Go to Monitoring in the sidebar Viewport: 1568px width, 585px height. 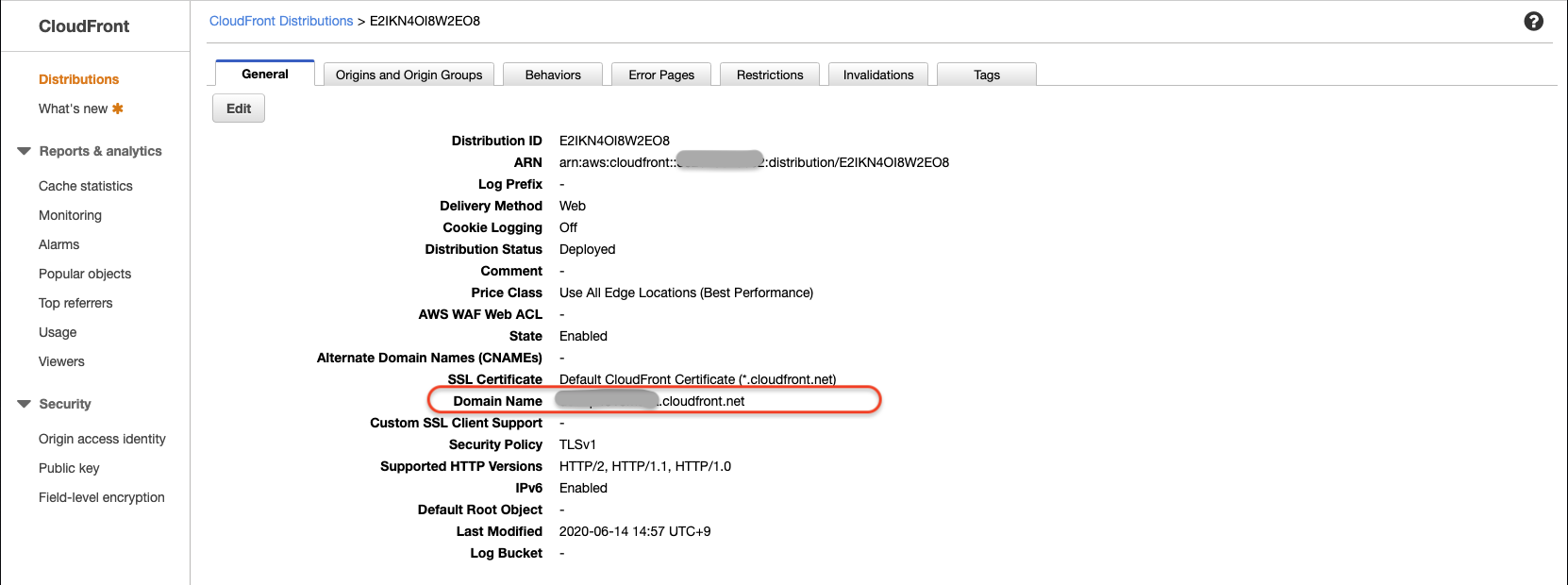tap(70, 215)
